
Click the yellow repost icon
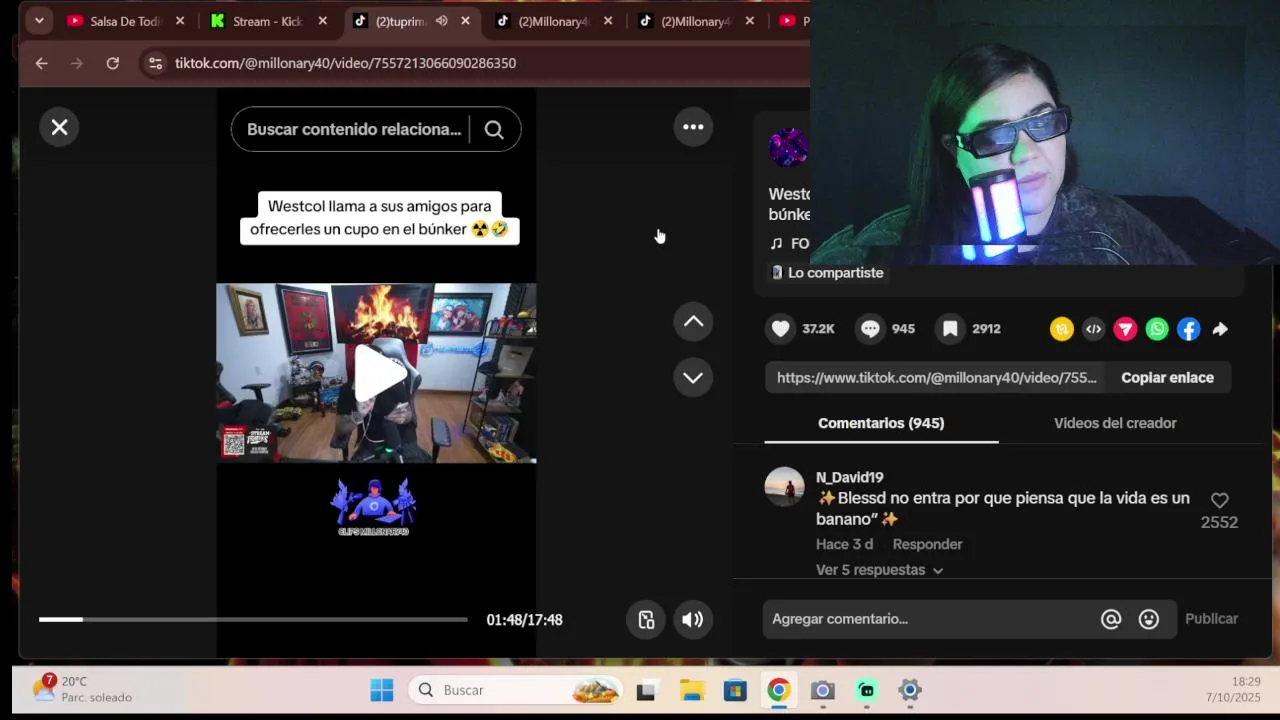pos(1062,329)
